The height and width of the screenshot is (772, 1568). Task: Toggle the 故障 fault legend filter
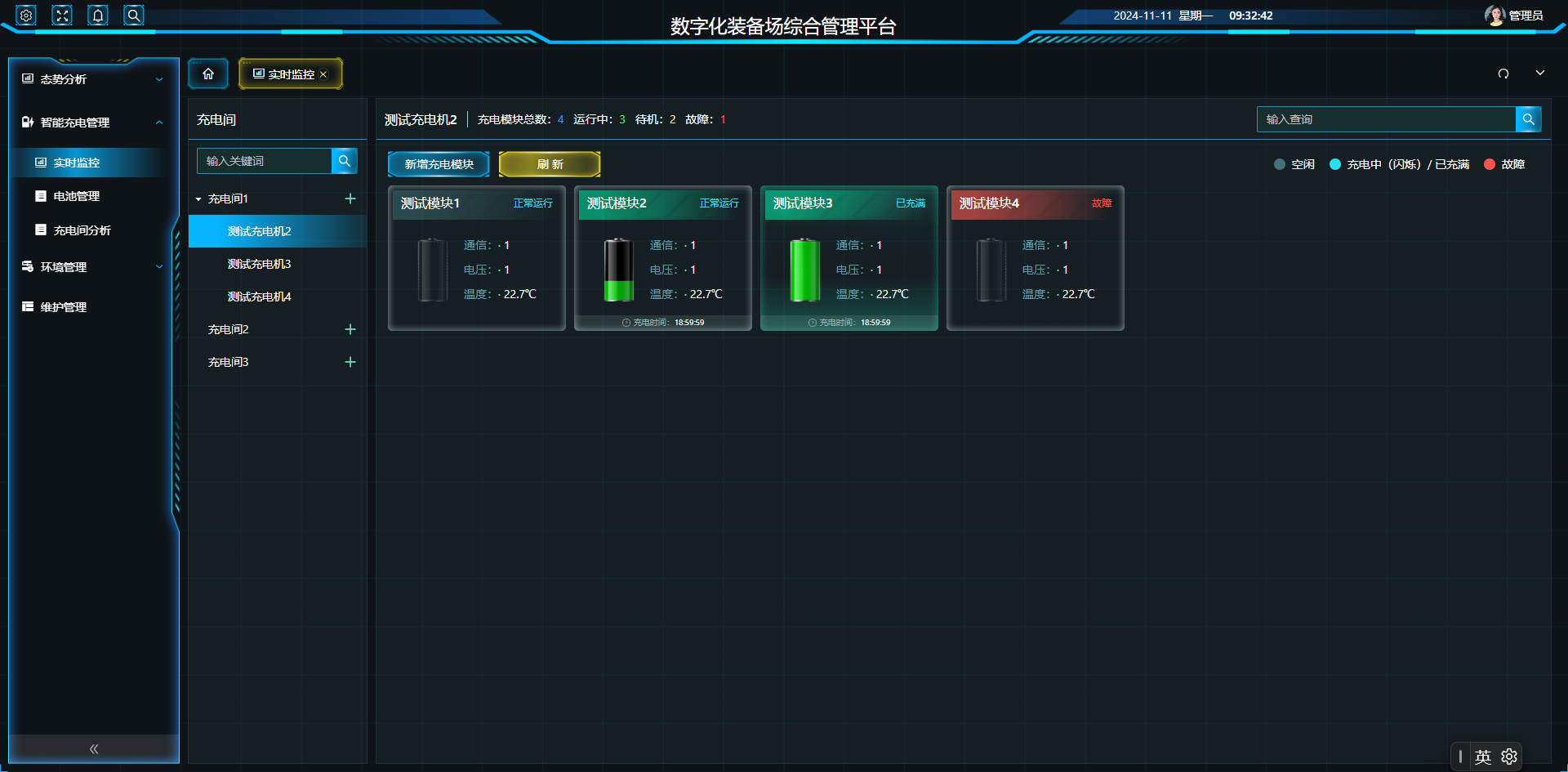click(1505, 164)
